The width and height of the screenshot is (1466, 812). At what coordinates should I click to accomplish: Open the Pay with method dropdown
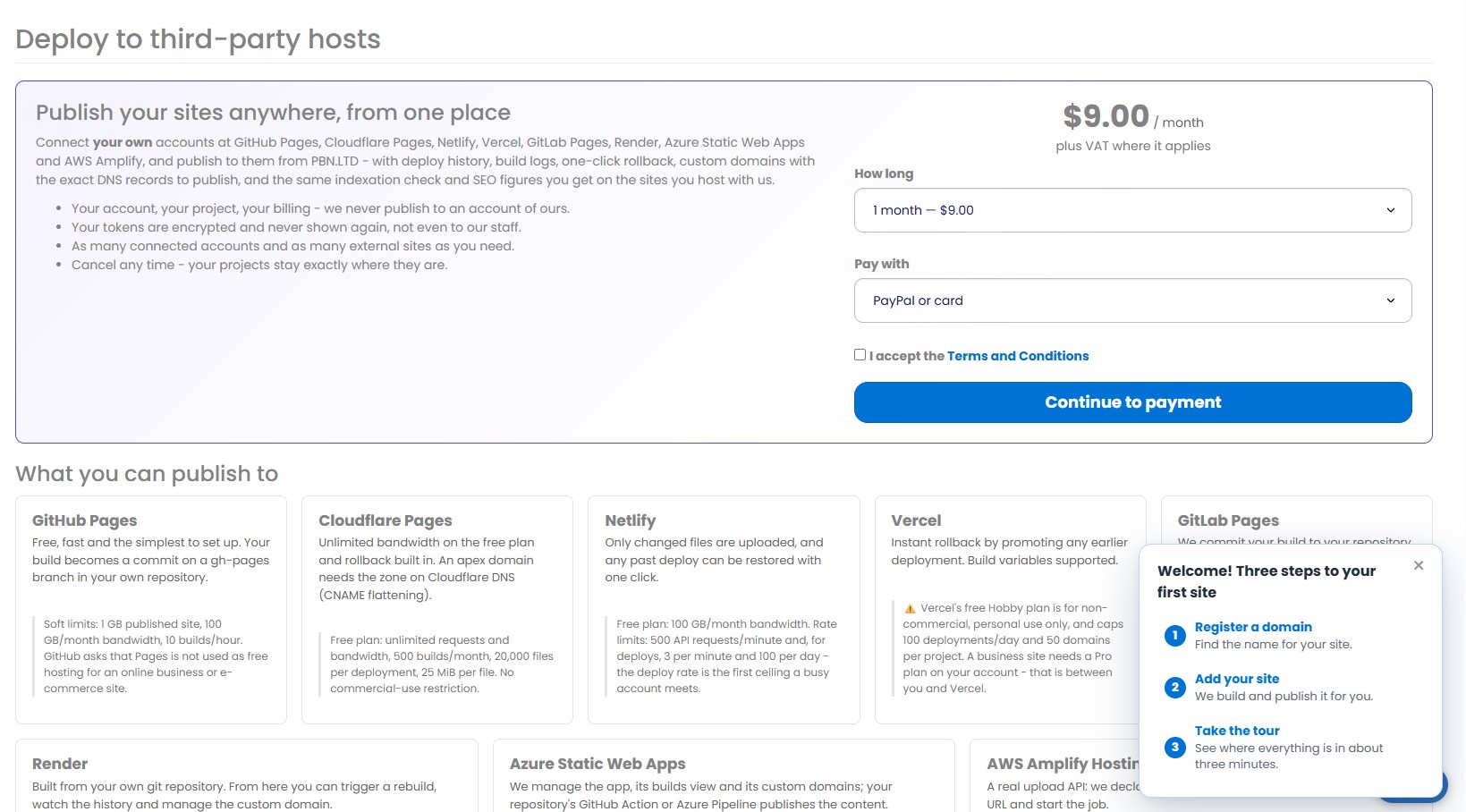(1132, 300)
